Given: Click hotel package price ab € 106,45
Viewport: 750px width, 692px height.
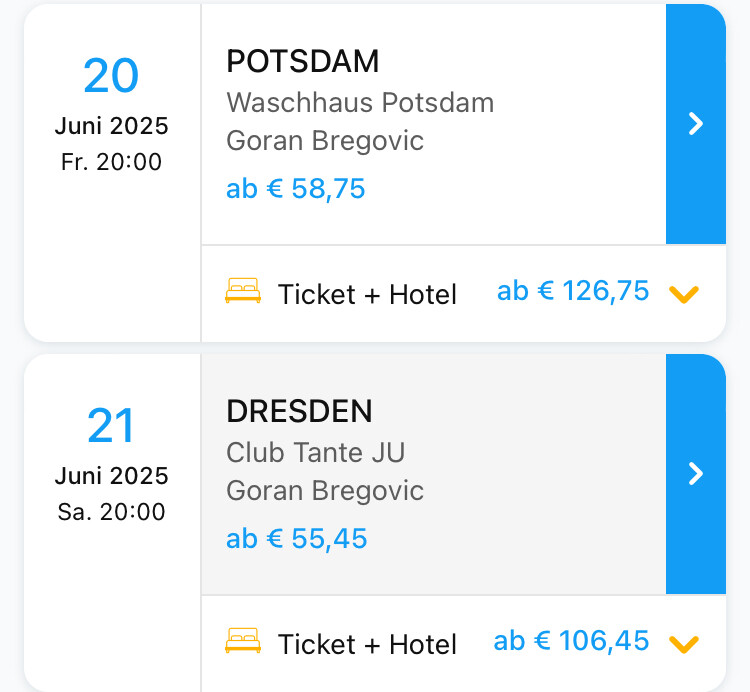Looking at the screenshot, I should (x=571, y=641).
